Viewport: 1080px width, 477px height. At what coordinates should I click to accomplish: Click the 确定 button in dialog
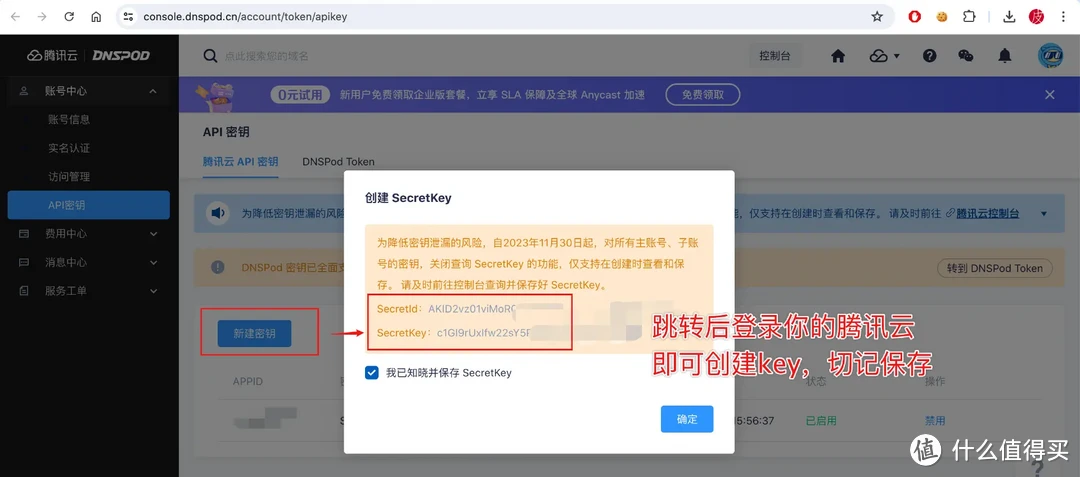coord(687,419)
